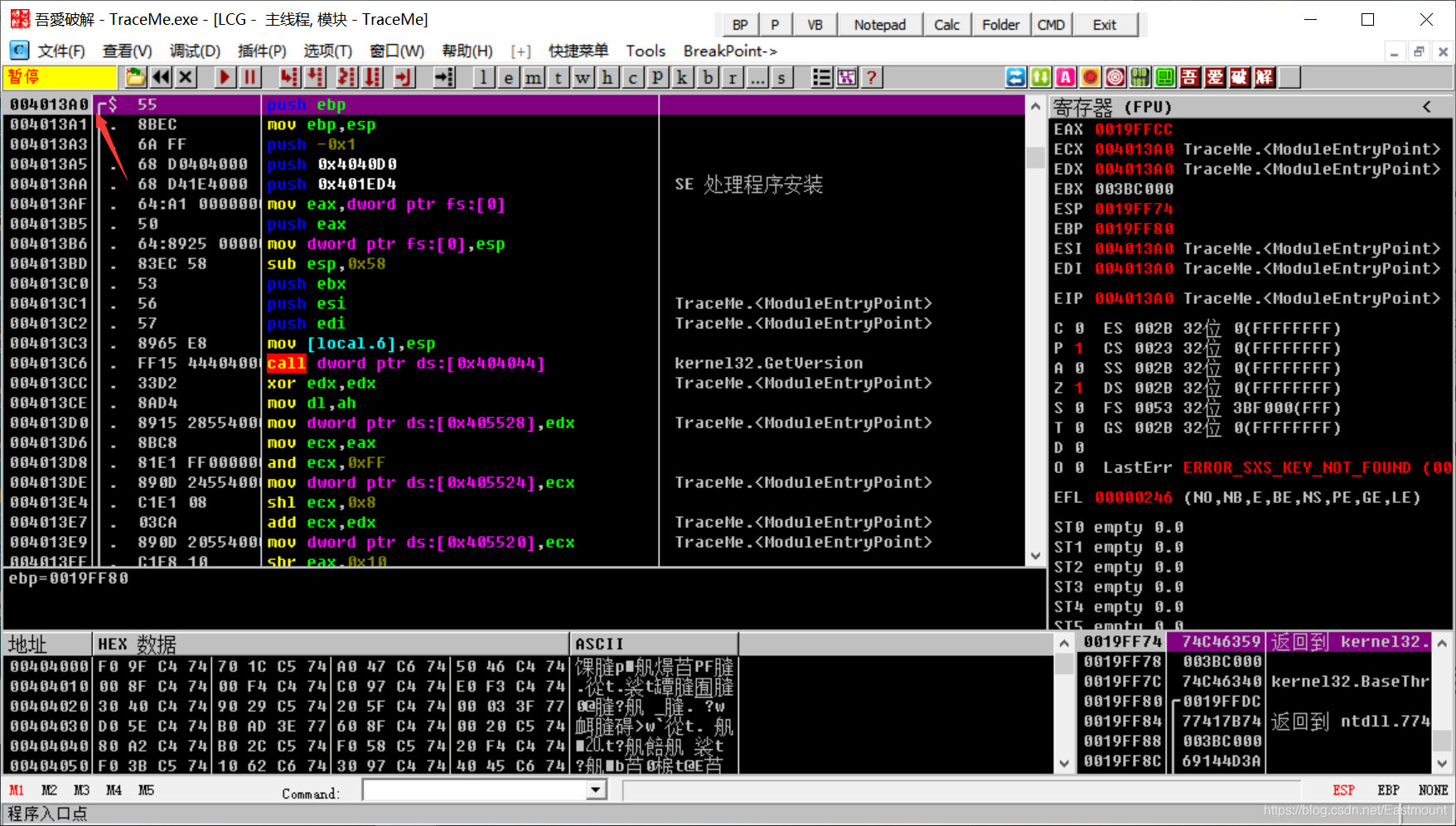Click the Trace into toolbar icon
This screenshot has height=826, width=1456.
point(346,77)
